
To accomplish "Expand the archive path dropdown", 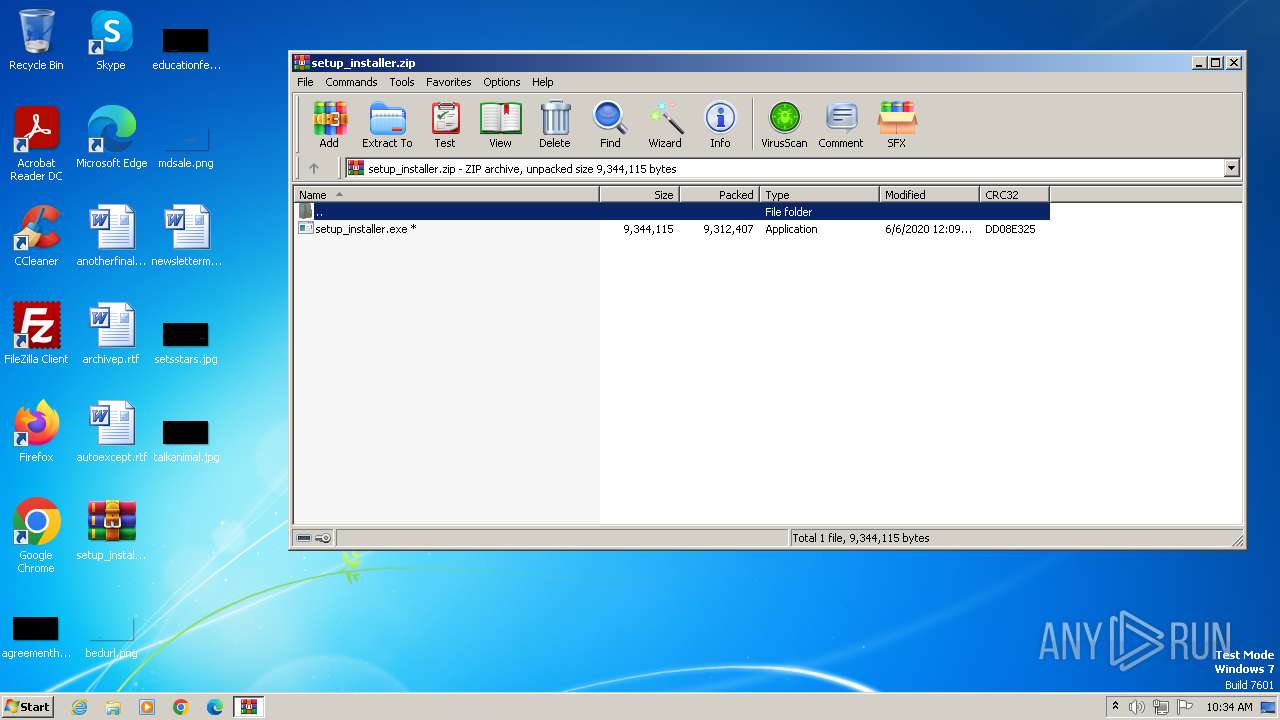I will click(1232, 169).
